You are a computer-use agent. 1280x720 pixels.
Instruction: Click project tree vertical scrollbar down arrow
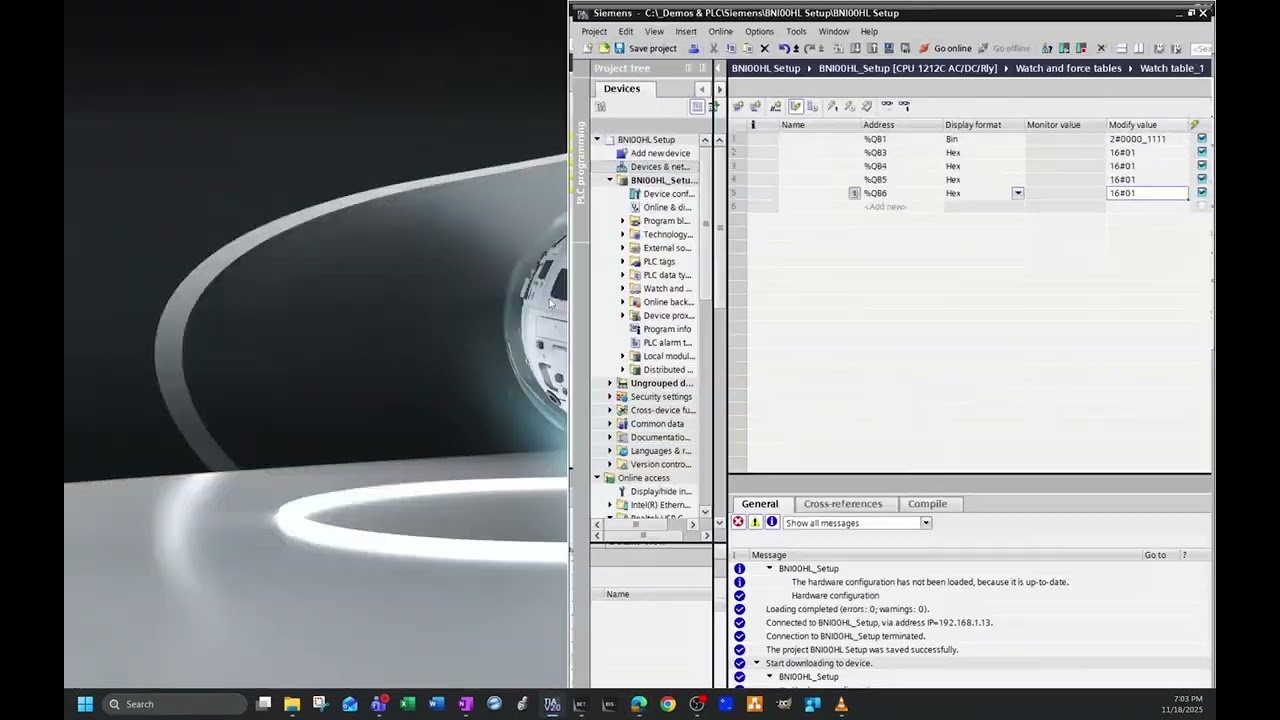click(x=705, y=512)
